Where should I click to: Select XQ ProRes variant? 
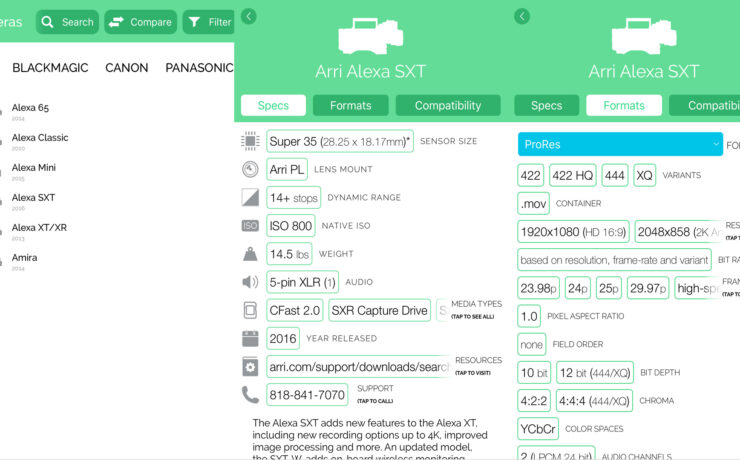(x=645, y=176)
